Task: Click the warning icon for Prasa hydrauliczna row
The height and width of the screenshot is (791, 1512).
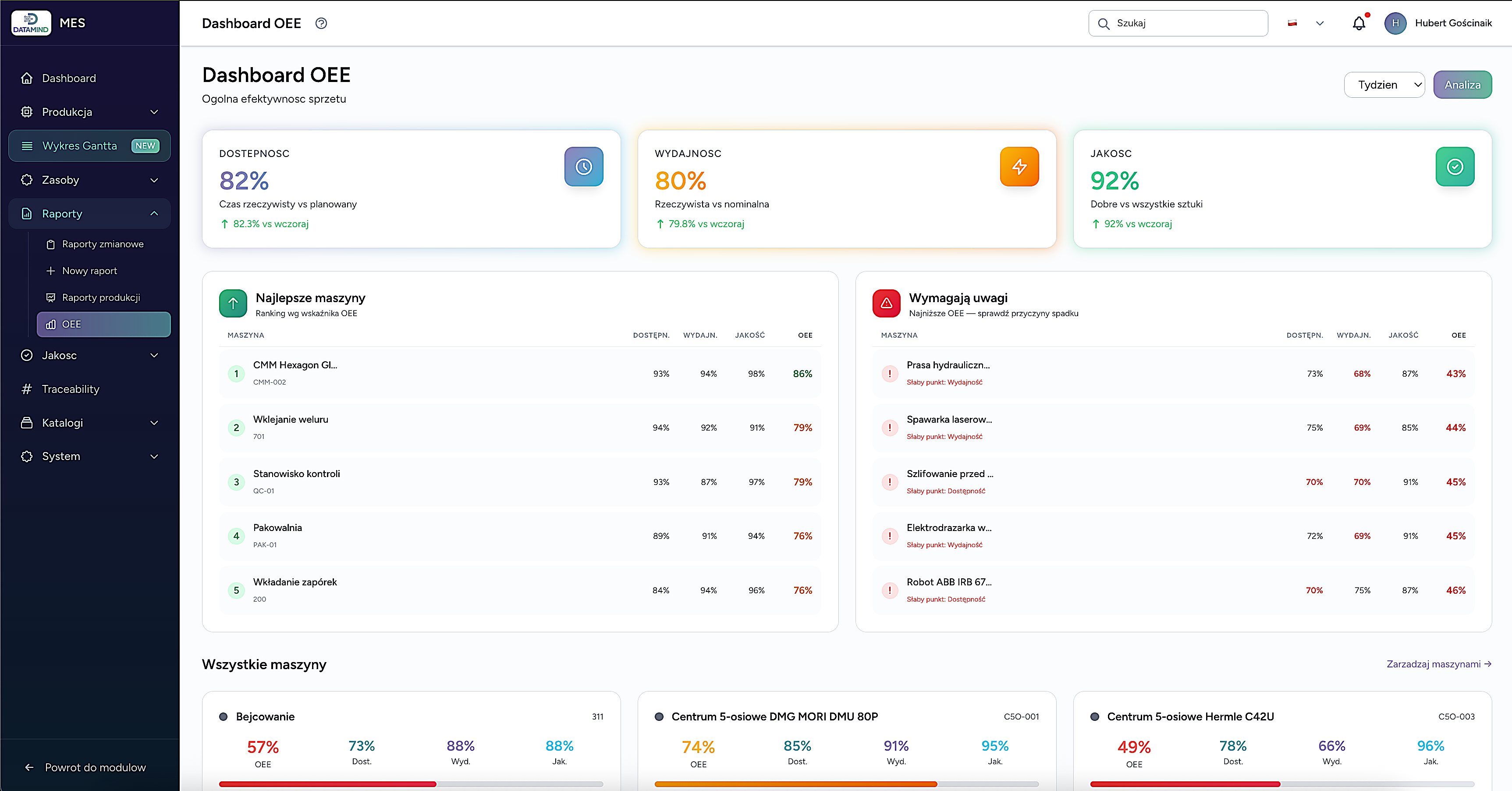Action: click(890, 374)
